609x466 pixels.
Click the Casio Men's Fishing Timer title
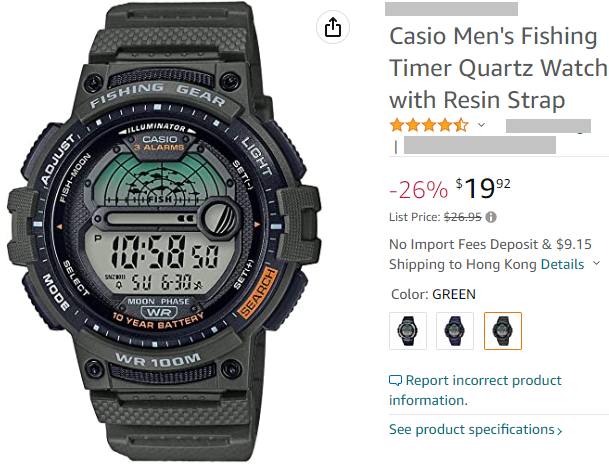498,68
